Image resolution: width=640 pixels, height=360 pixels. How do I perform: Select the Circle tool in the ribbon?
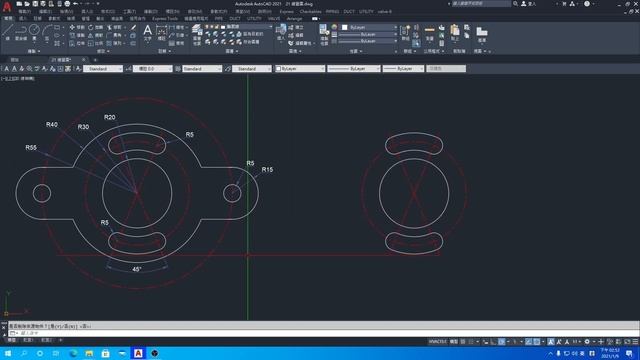[x=34, y=32]
